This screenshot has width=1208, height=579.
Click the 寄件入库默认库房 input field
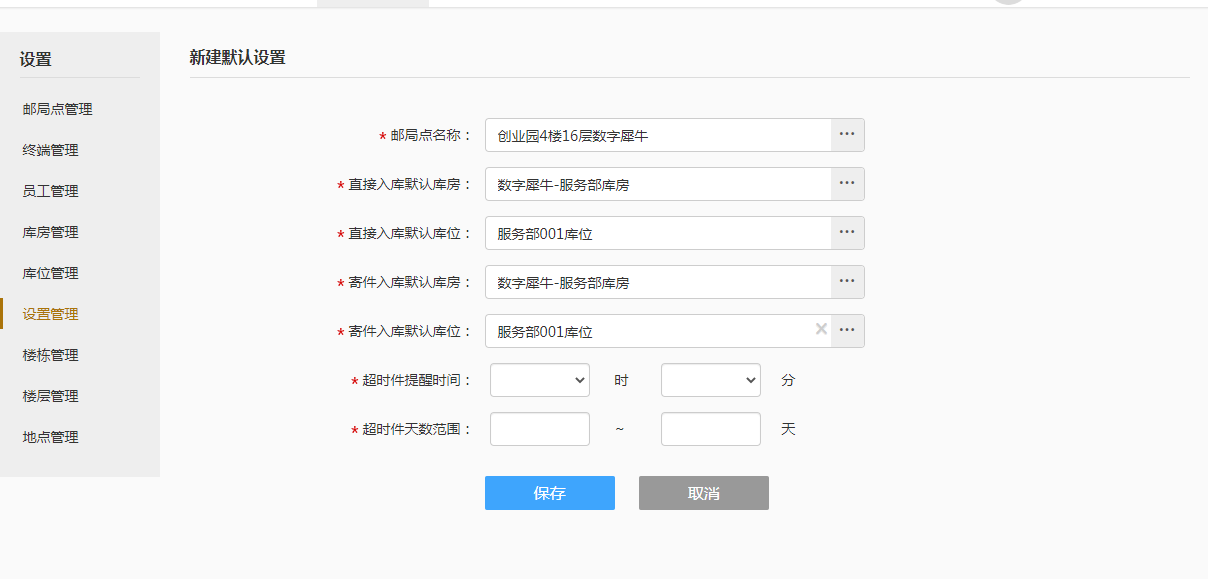point(658,282)
